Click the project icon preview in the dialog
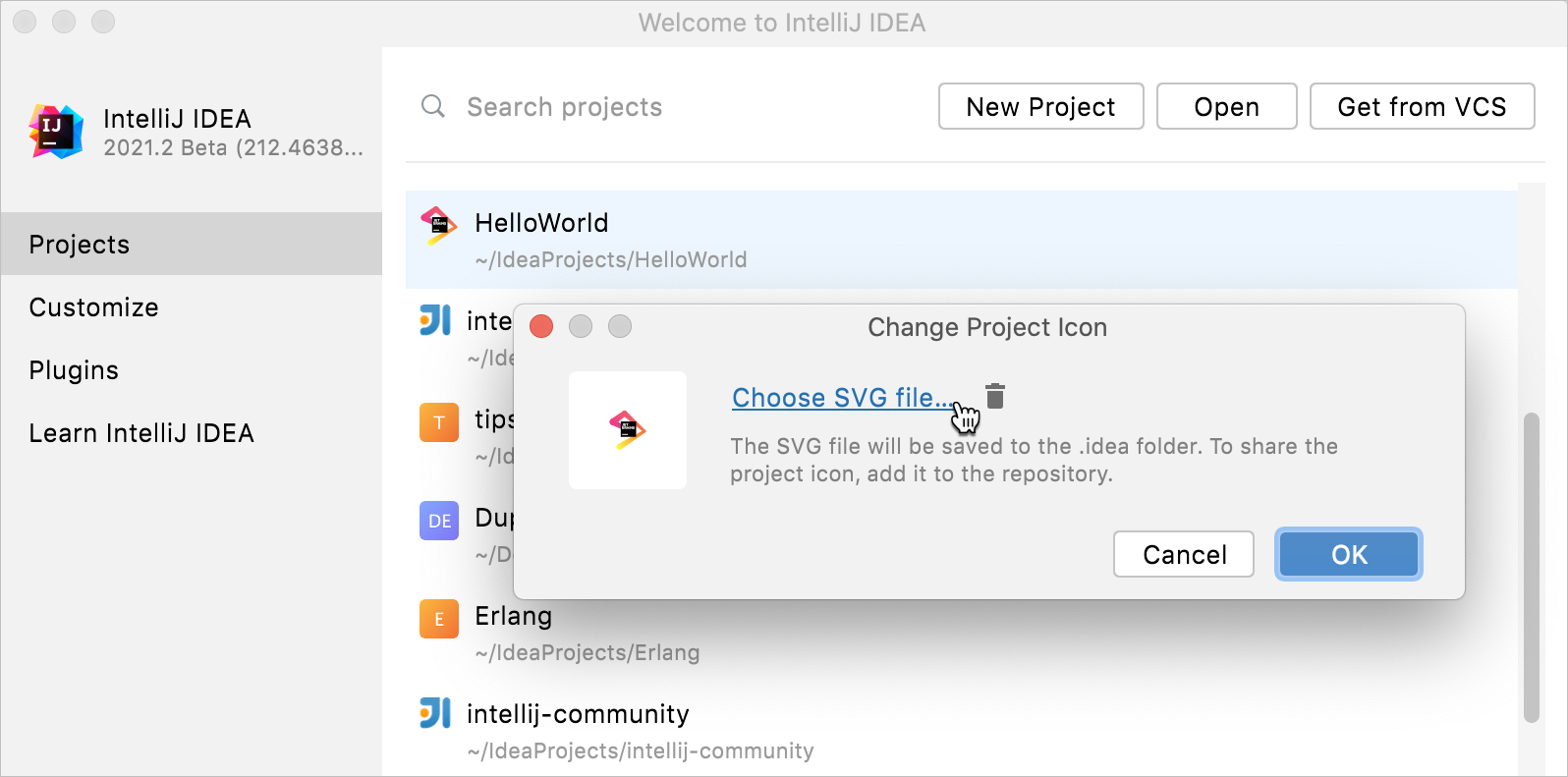The image size is (1568, 777). (x=628, y=430)
